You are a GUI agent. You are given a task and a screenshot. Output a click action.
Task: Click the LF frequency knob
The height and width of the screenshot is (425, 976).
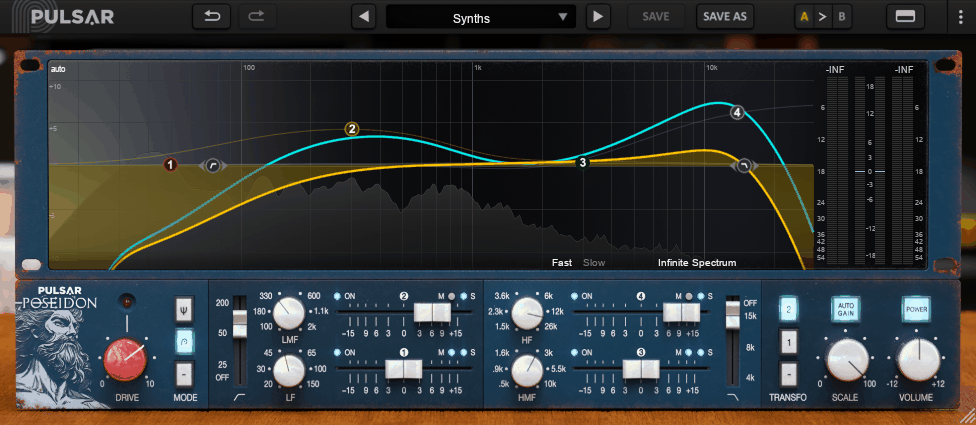click(289, 369)
